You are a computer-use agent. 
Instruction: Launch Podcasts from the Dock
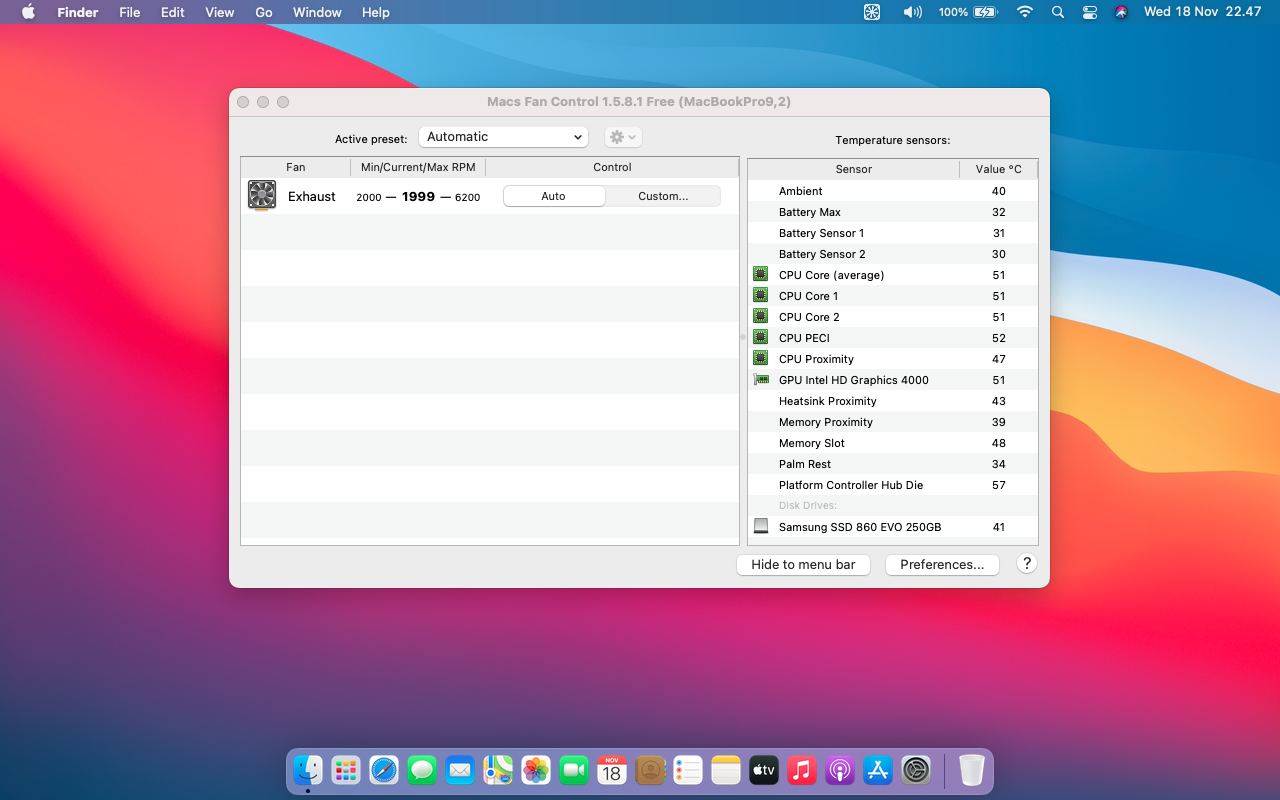pos(840,770)
